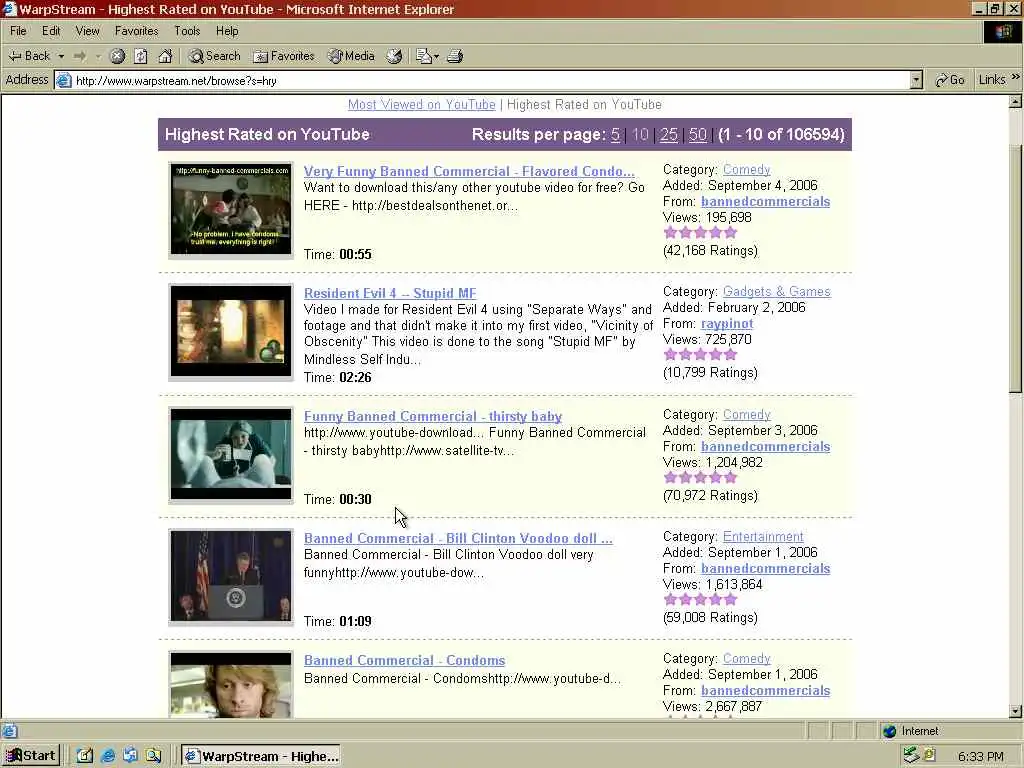Open the Favorites toolbar button
Viewport: 1024px width, 768px height.
(284, 56)
